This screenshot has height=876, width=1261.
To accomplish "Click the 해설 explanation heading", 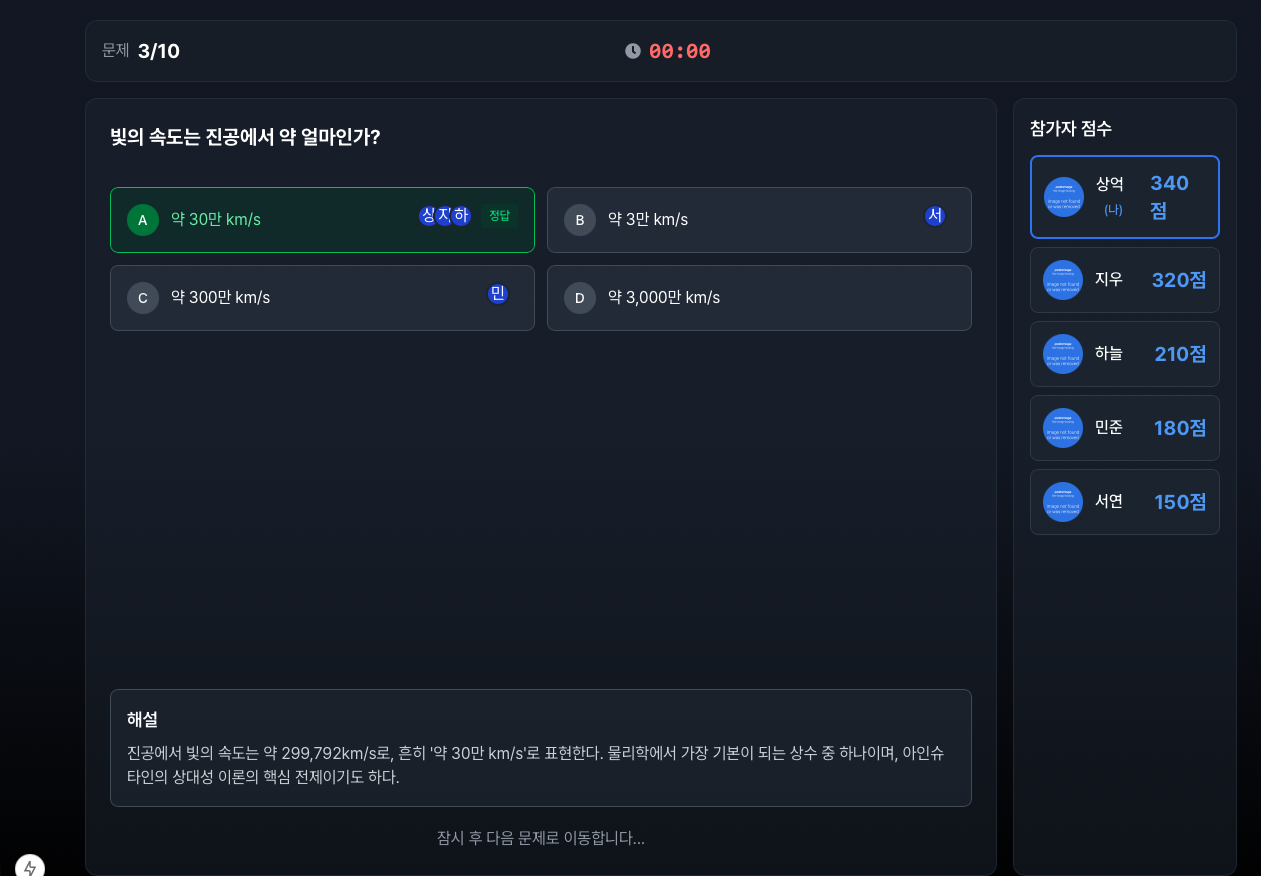I will [x=142, y=719].
